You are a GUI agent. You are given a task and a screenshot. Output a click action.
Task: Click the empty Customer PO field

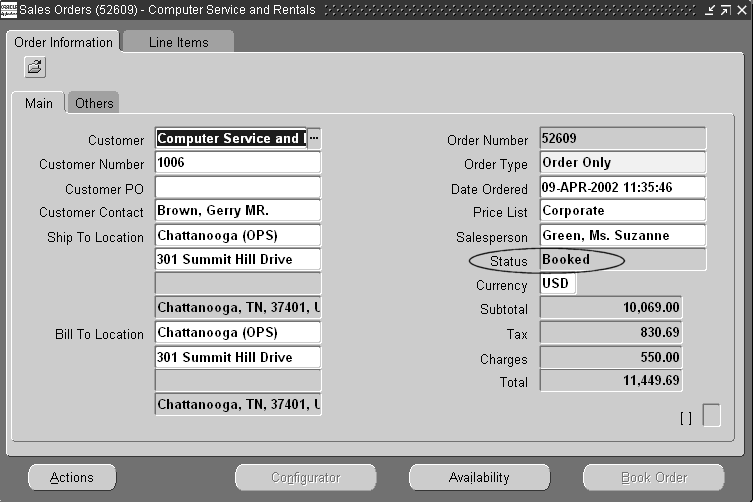[238, 187]
